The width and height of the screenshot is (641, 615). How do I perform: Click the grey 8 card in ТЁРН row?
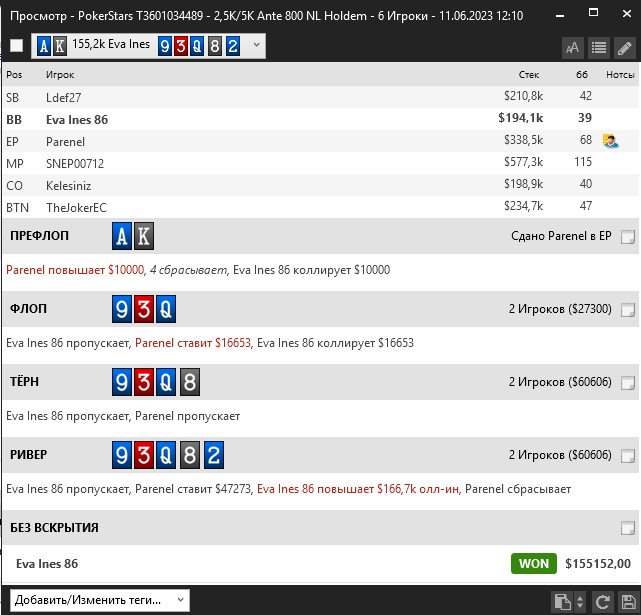click(190, 382)
